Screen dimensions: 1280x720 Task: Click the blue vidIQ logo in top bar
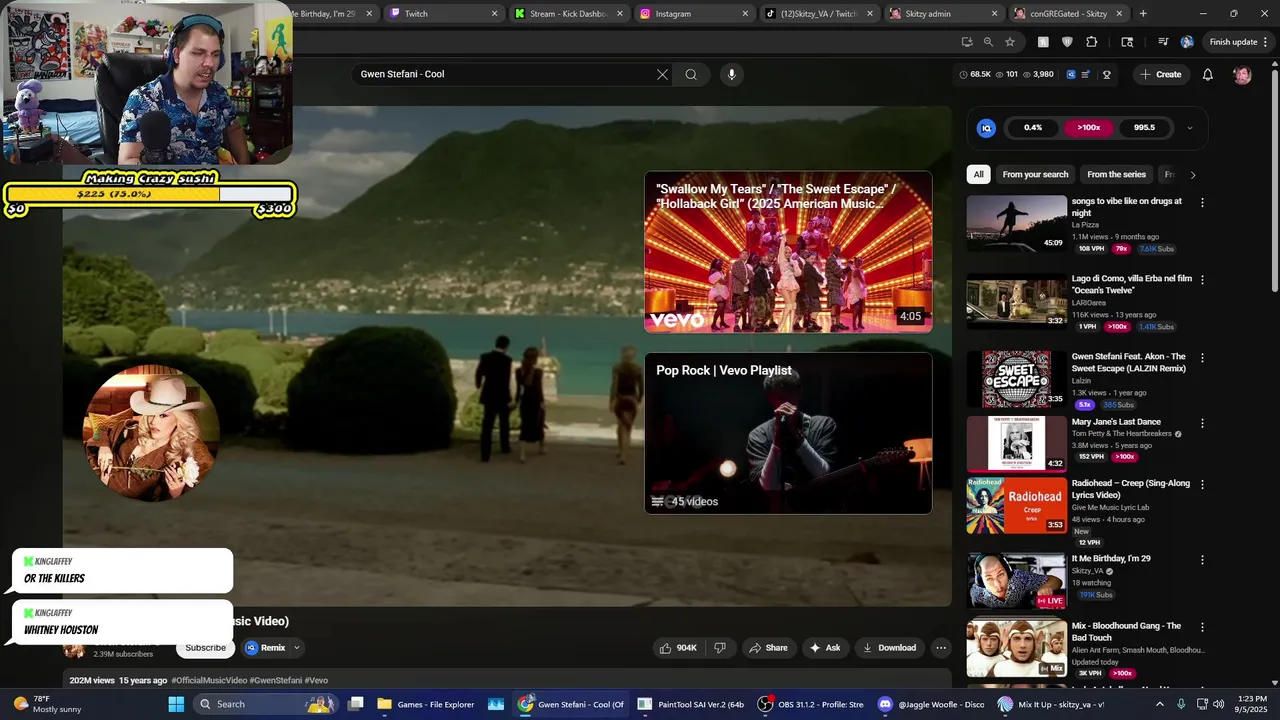(1071, 74)
